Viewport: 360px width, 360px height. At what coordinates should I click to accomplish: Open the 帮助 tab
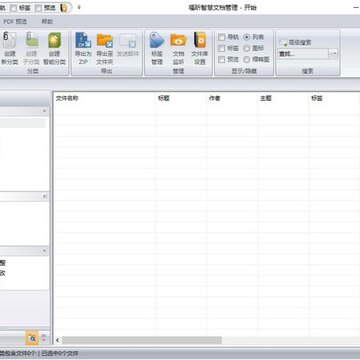(47, 22)
